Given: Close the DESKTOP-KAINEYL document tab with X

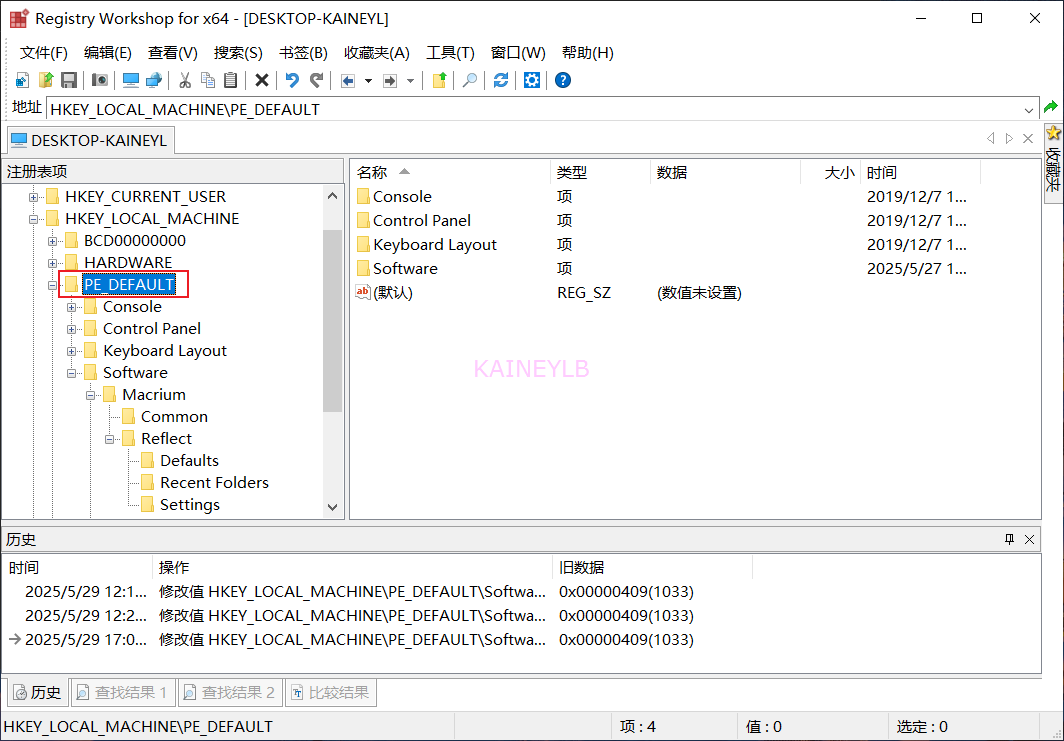Looking at the screenshot, I should [1028, 138].
